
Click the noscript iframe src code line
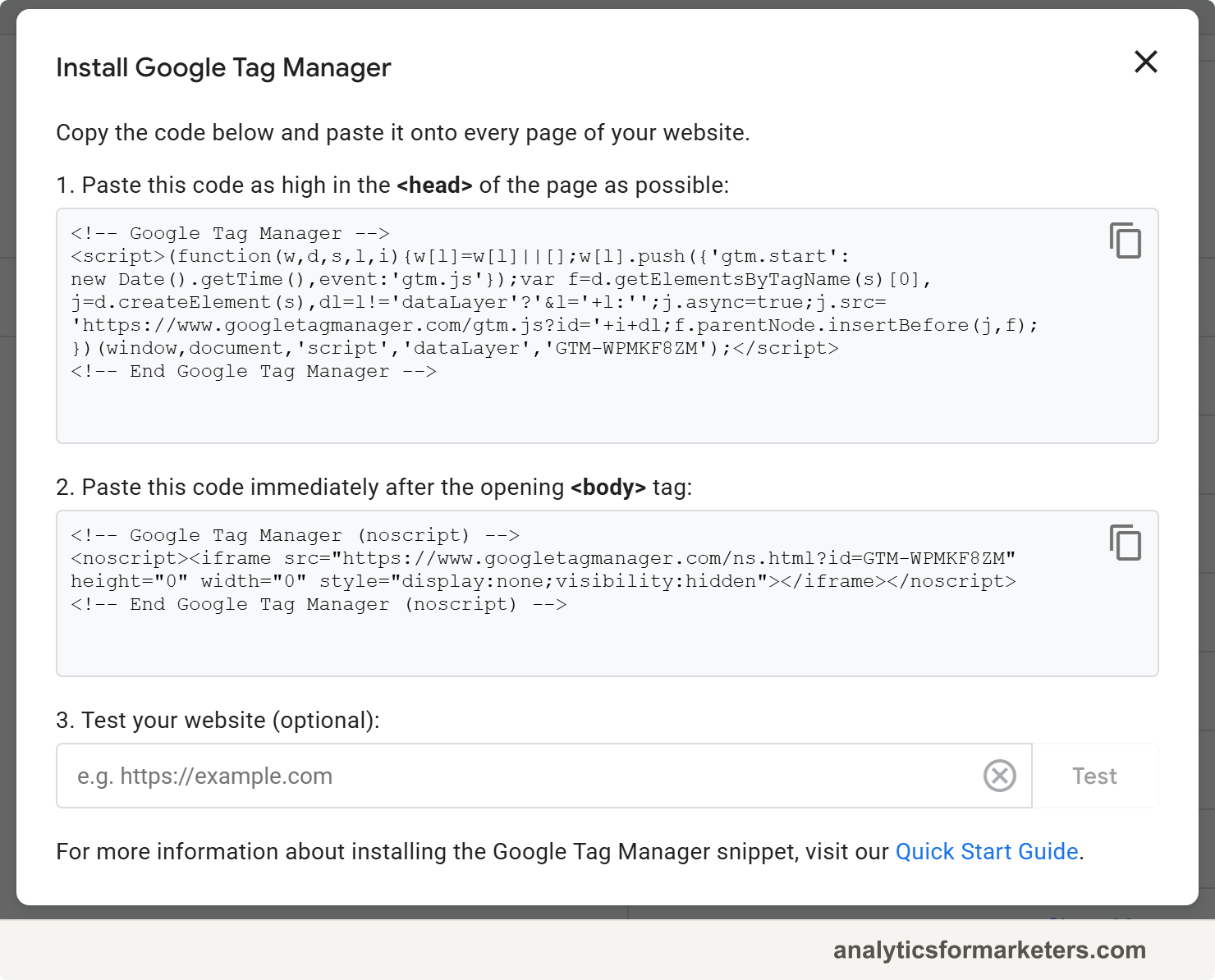pos(543,558)
